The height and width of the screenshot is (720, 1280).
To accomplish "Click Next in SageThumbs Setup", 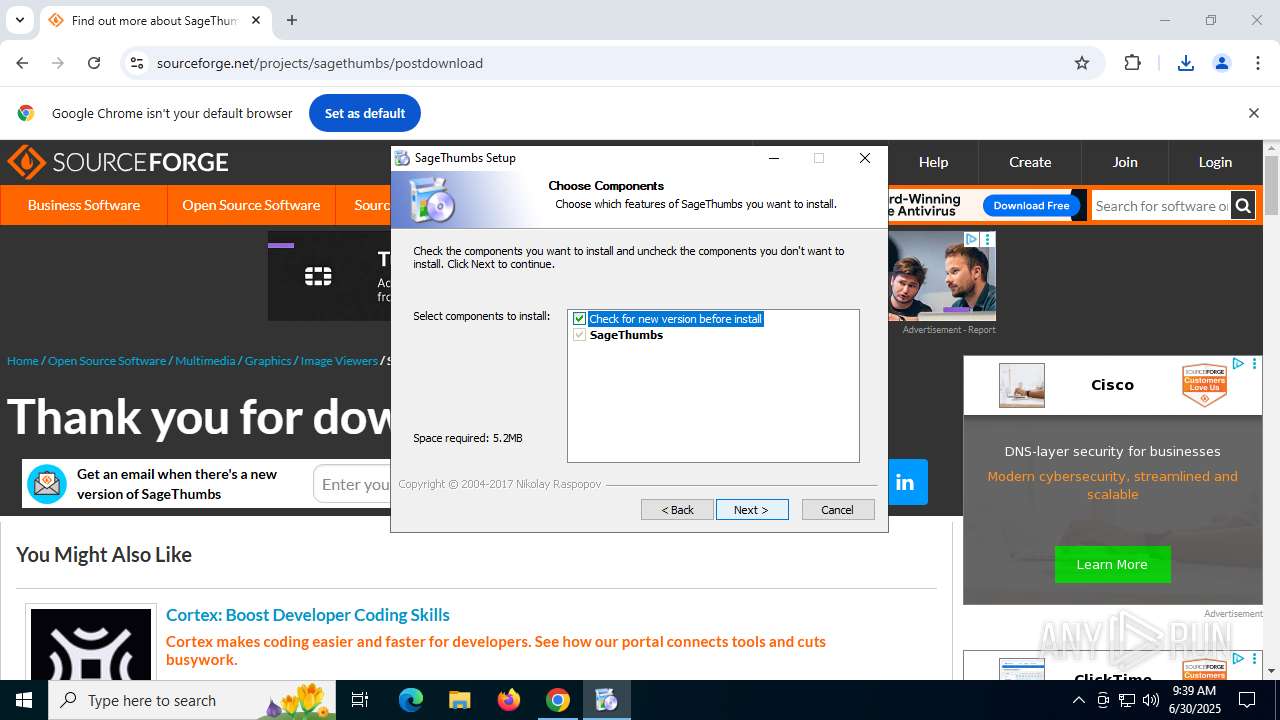I will tap(752, 510).
